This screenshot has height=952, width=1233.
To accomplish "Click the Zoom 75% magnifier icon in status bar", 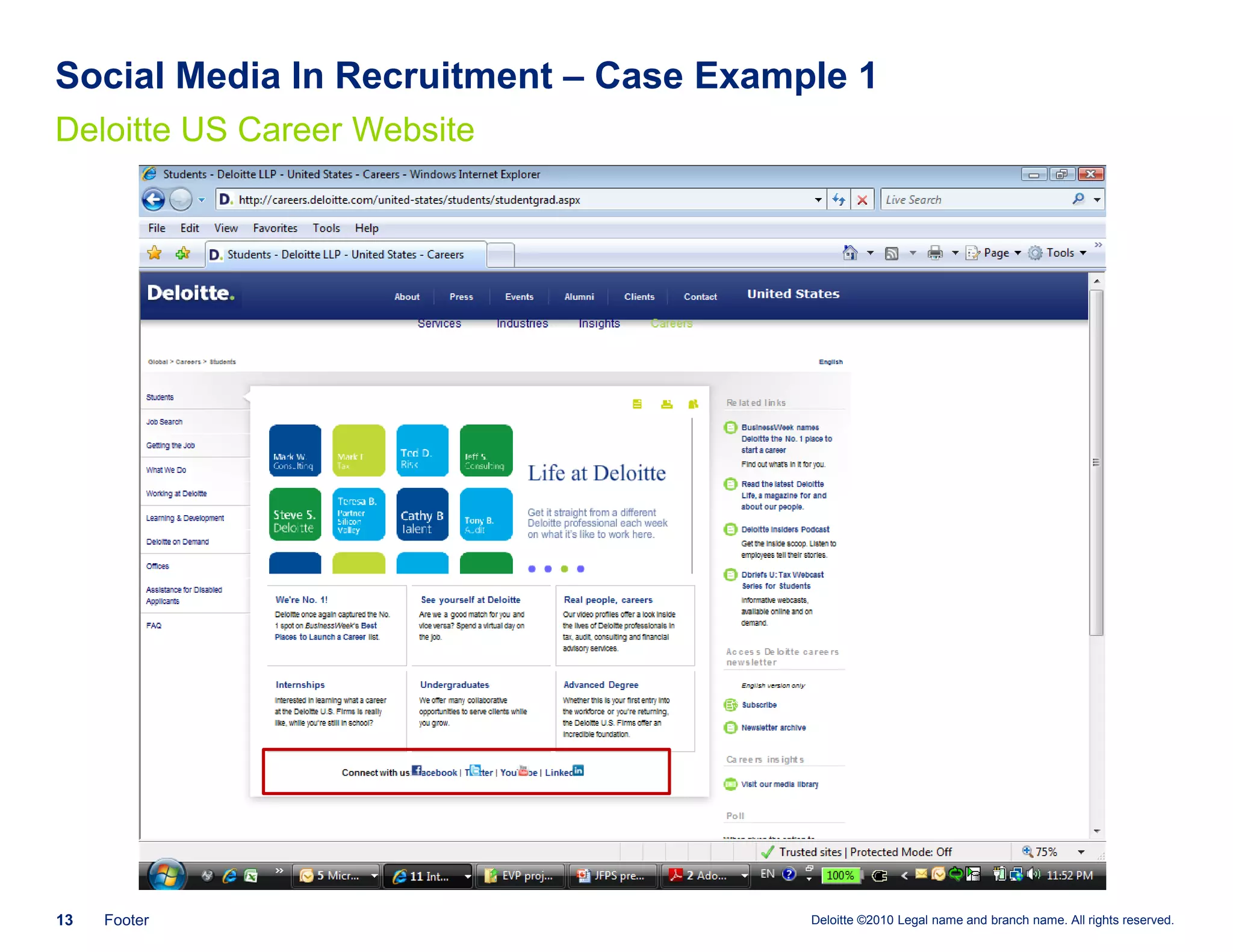I will tap(1028, 851).
